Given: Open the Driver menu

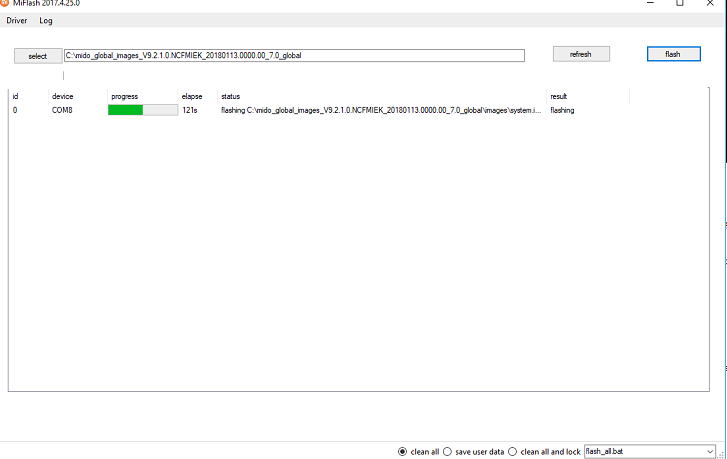Looking at the screenshot, I should 17,20.
